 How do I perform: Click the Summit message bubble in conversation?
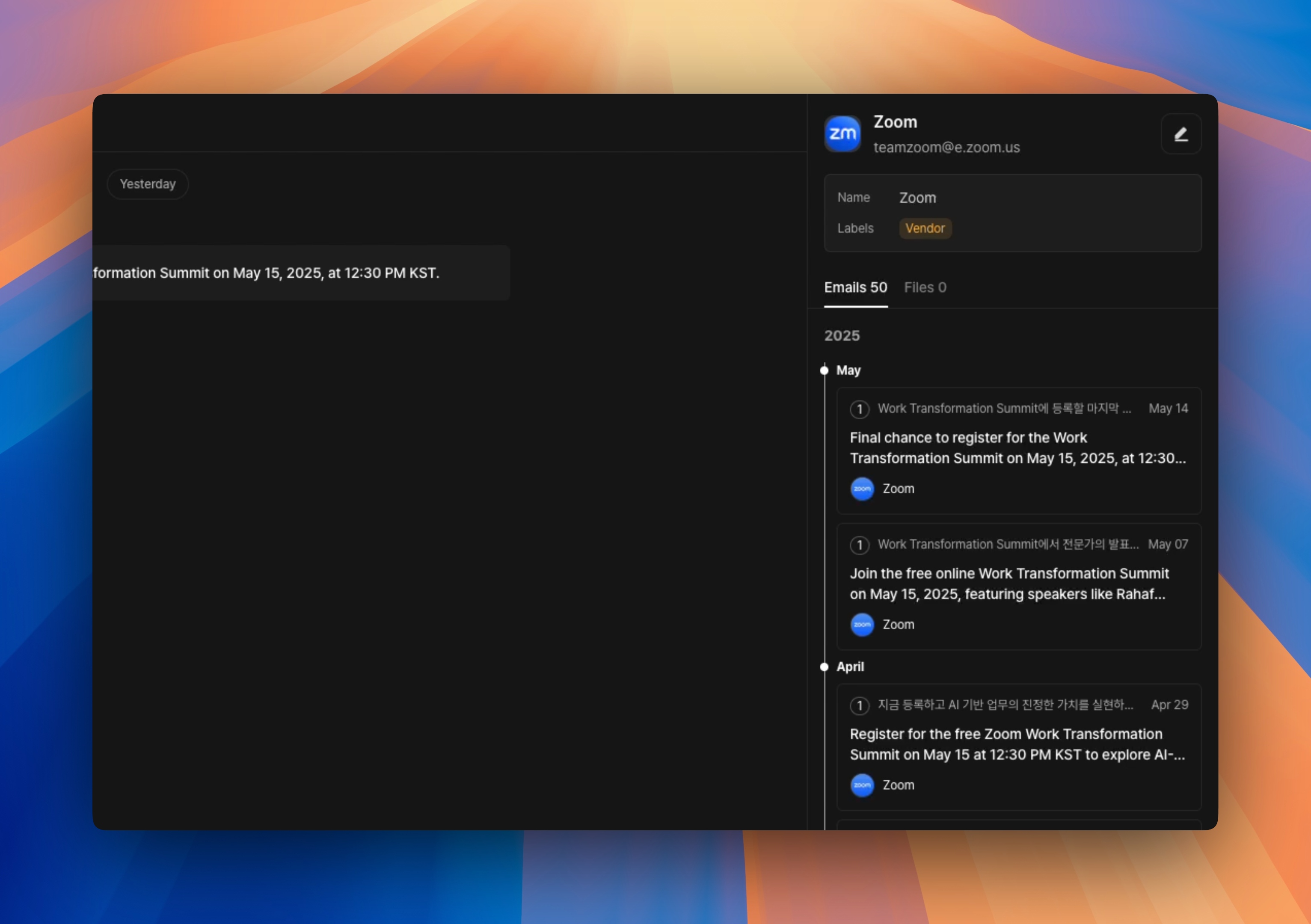coord(301,273)
